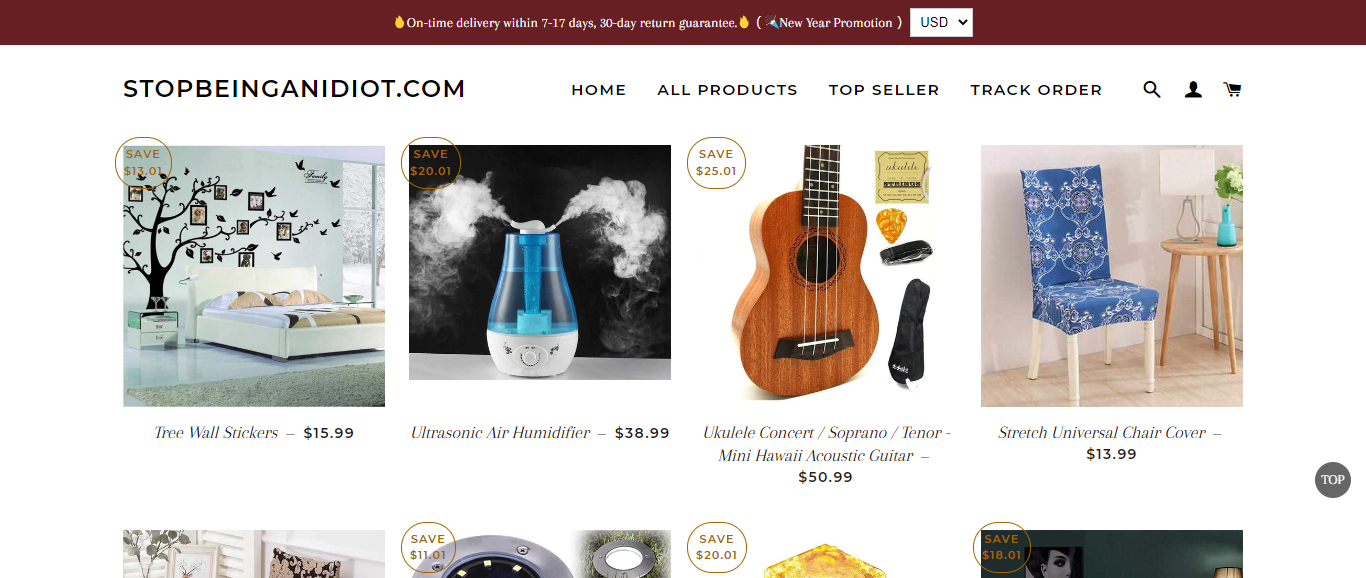Screen dimensions: 1366x578
Task: Open the Tree Wall Stickers product link
Action: tap(216, 433)
